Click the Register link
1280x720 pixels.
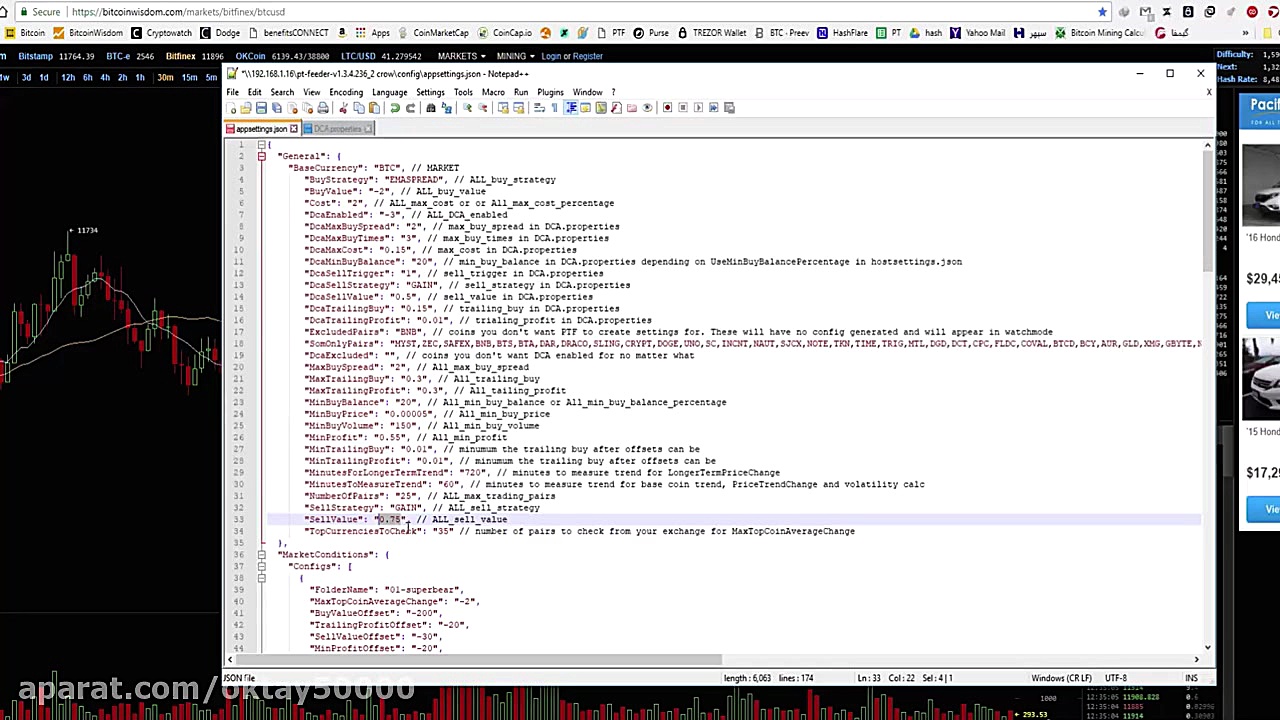click(x=587, y=56)
